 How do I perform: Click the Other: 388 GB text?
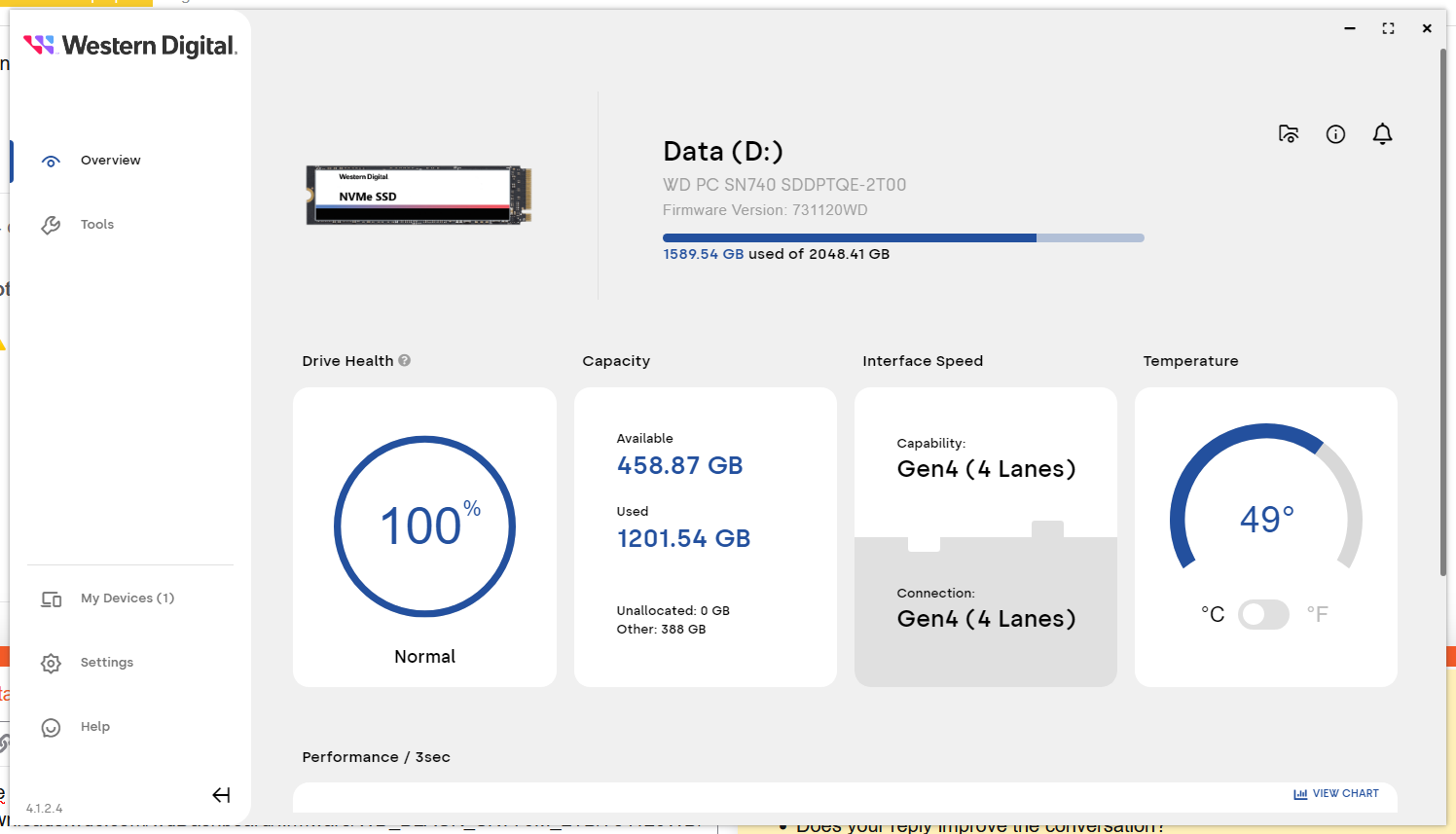662,630
